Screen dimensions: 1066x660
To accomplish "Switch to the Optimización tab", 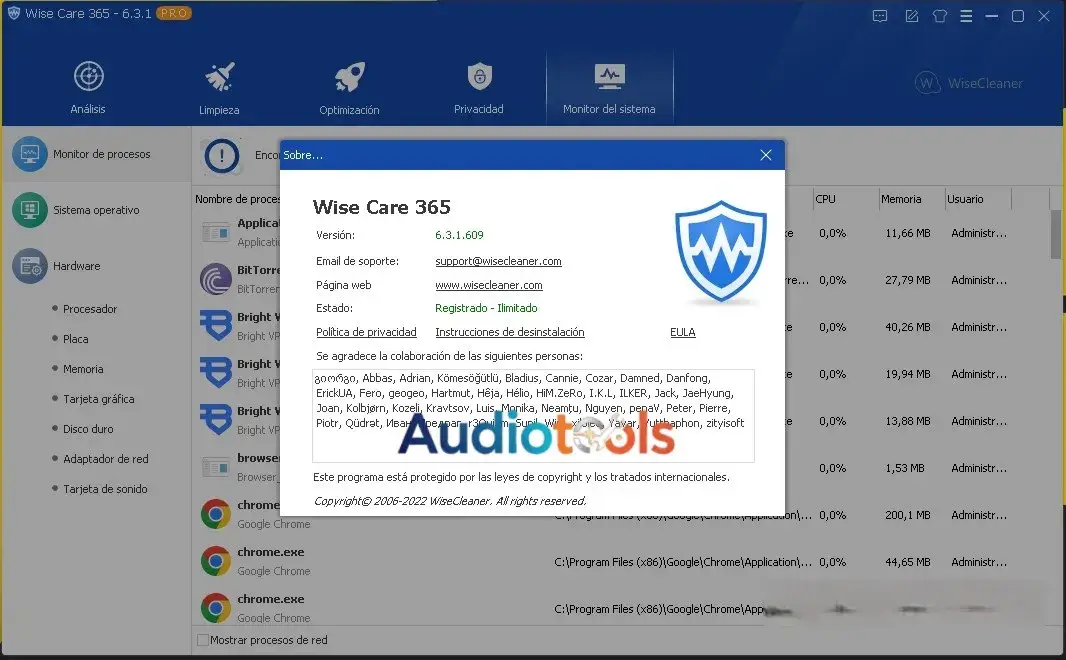I will click(x=349, y=87).
